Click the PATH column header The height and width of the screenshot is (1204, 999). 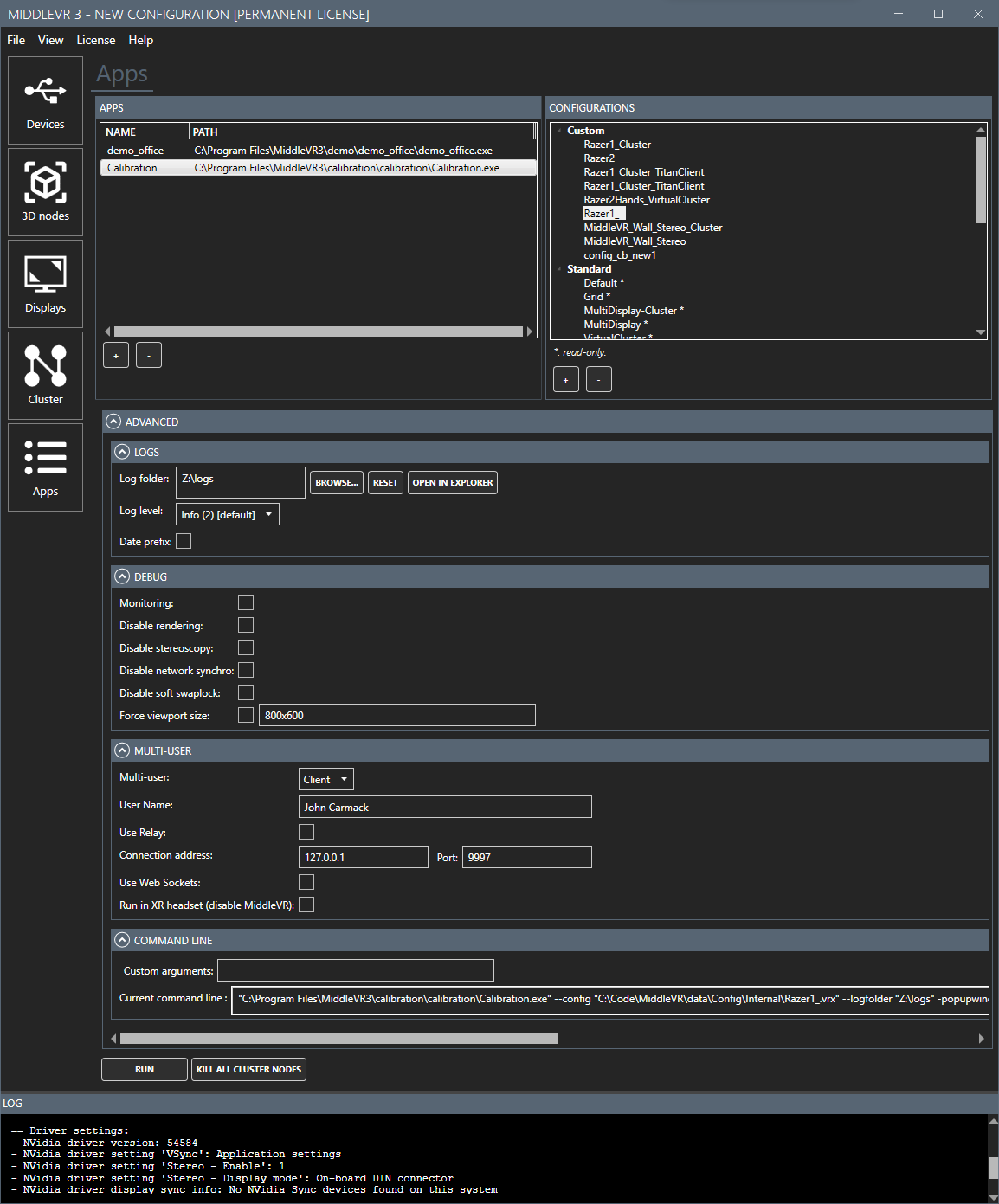click(361, 132)
